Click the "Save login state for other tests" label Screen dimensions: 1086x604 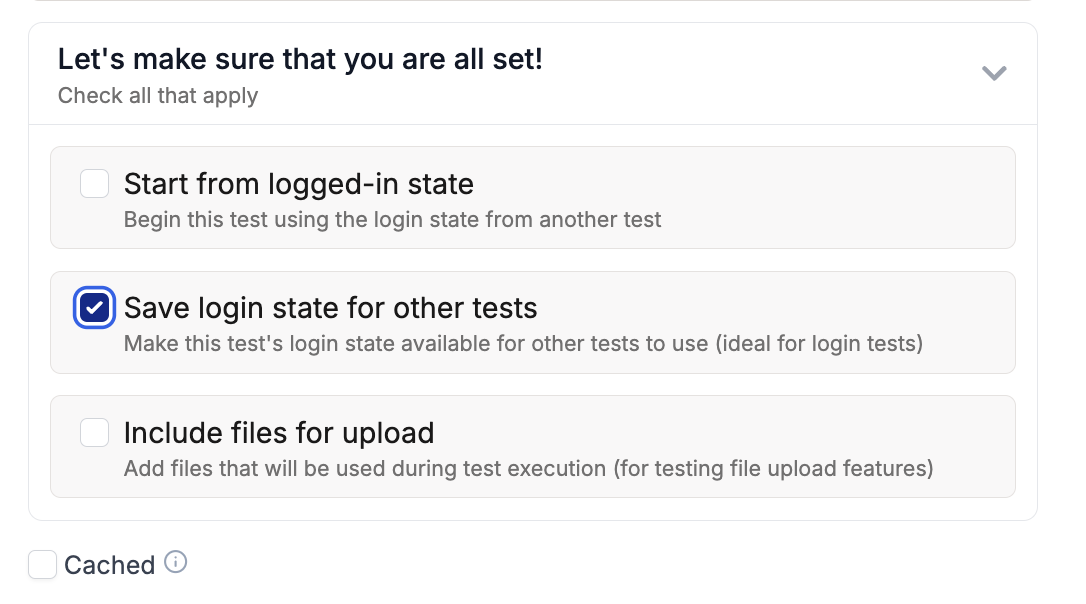pos(330,308)
